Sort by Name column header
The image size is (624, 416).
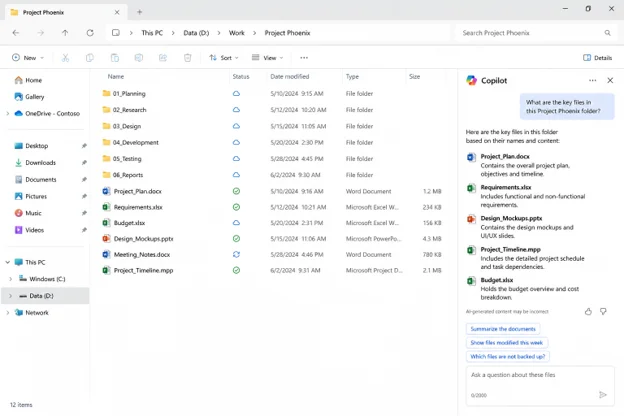(x=116, y=76)
